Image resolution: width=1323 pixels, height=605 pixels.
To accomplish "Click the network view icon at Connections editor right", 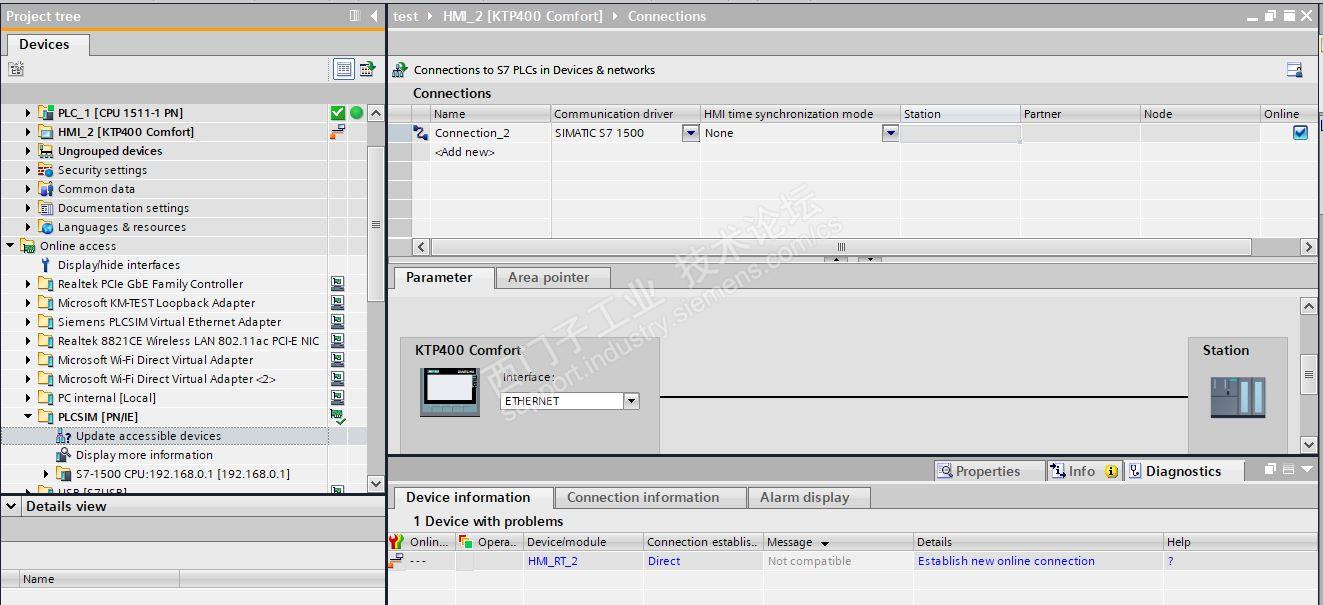I will click(x=1294, y=70).
